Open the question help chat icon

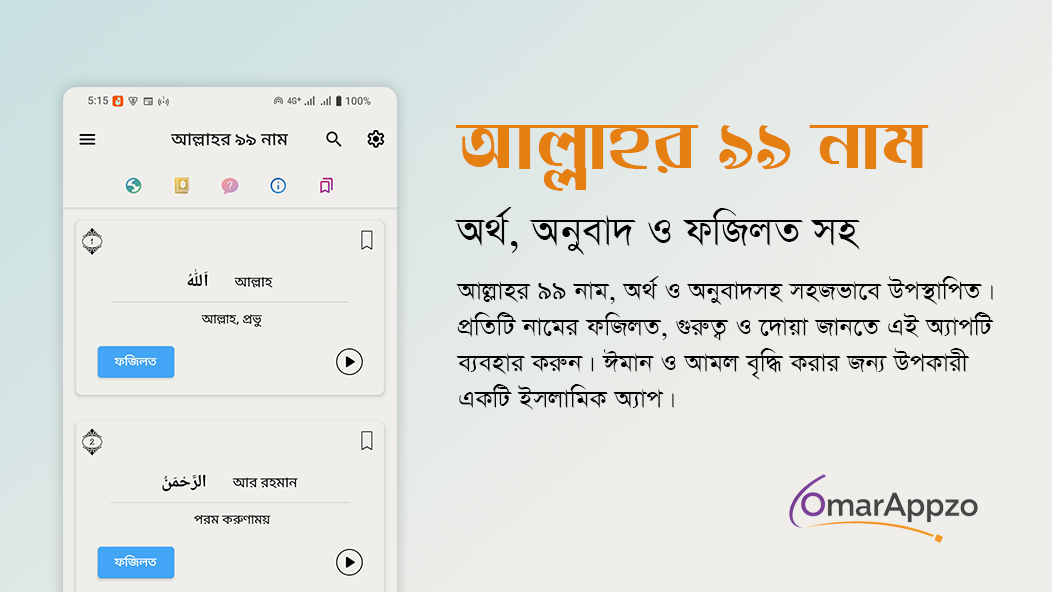[229, 186]
